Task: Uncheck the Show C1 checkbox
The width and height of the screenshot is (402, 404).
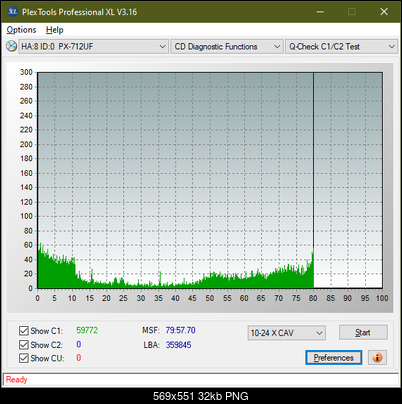Action: point(24,331)
